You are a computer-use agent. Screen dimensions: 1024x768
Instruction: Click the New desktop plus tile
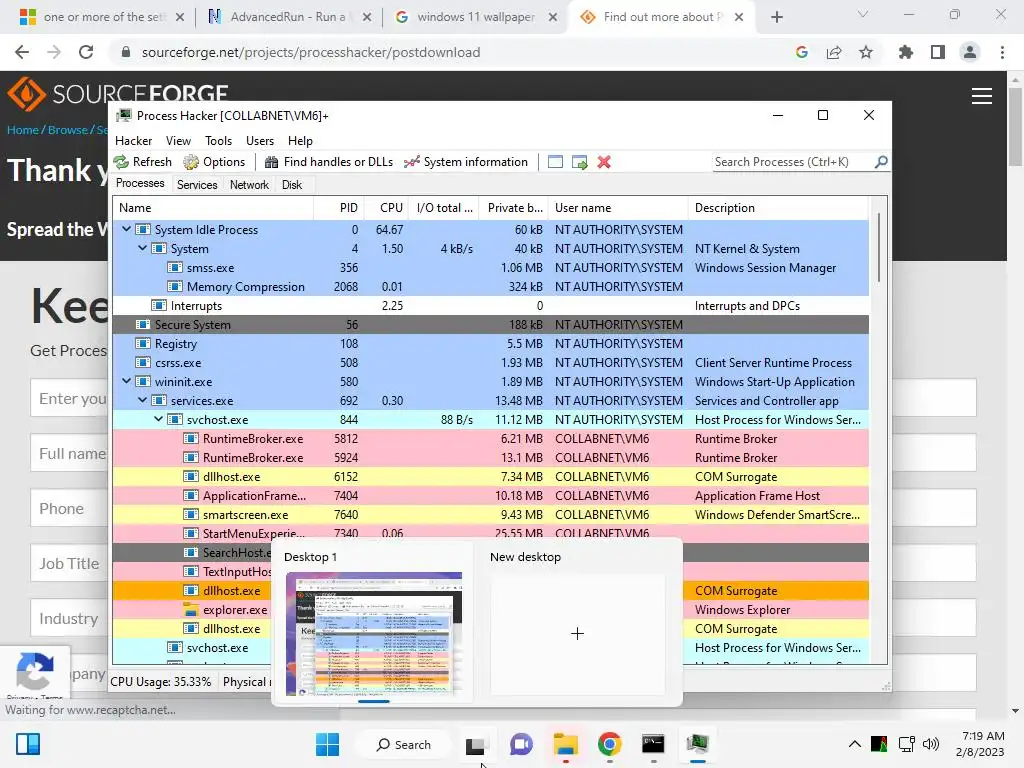click(577, 633)
